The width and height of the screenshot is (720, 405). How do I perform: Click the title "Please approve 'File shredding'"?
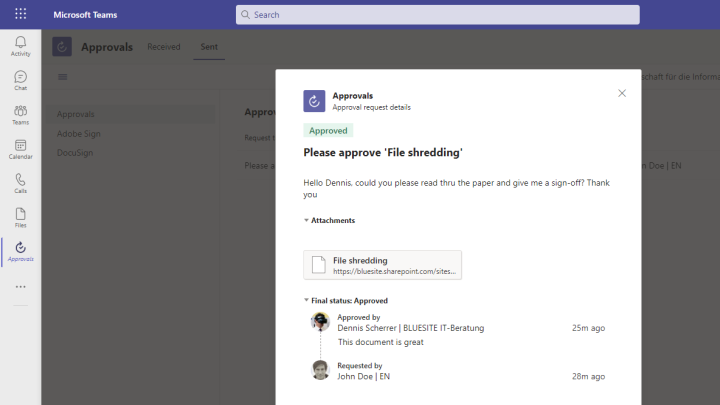click(x=383, y=152)
